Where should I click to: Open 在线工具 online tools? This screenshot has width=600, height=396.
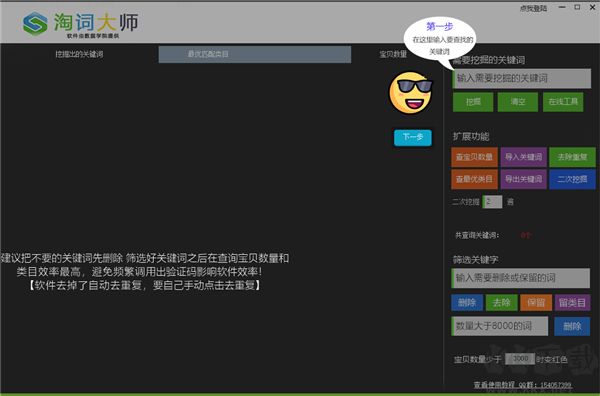563,102
